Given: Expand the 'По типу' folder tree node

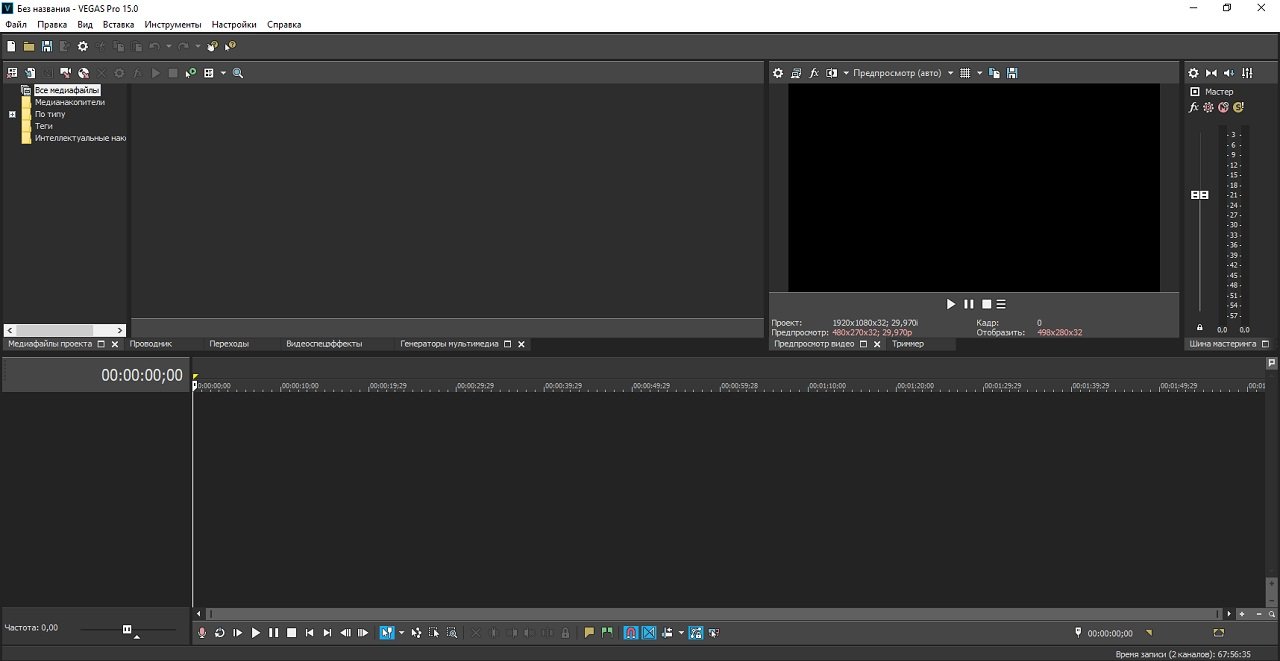Looking at the screenshot, I should point(13,114).
